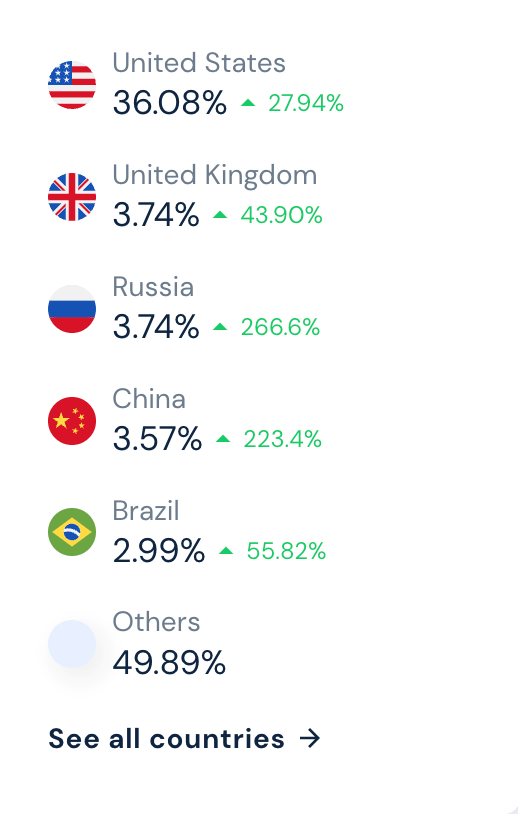This screenshot has width=518, height=814.
Task: Select the Russia country label
Action: tap(153, 287)
